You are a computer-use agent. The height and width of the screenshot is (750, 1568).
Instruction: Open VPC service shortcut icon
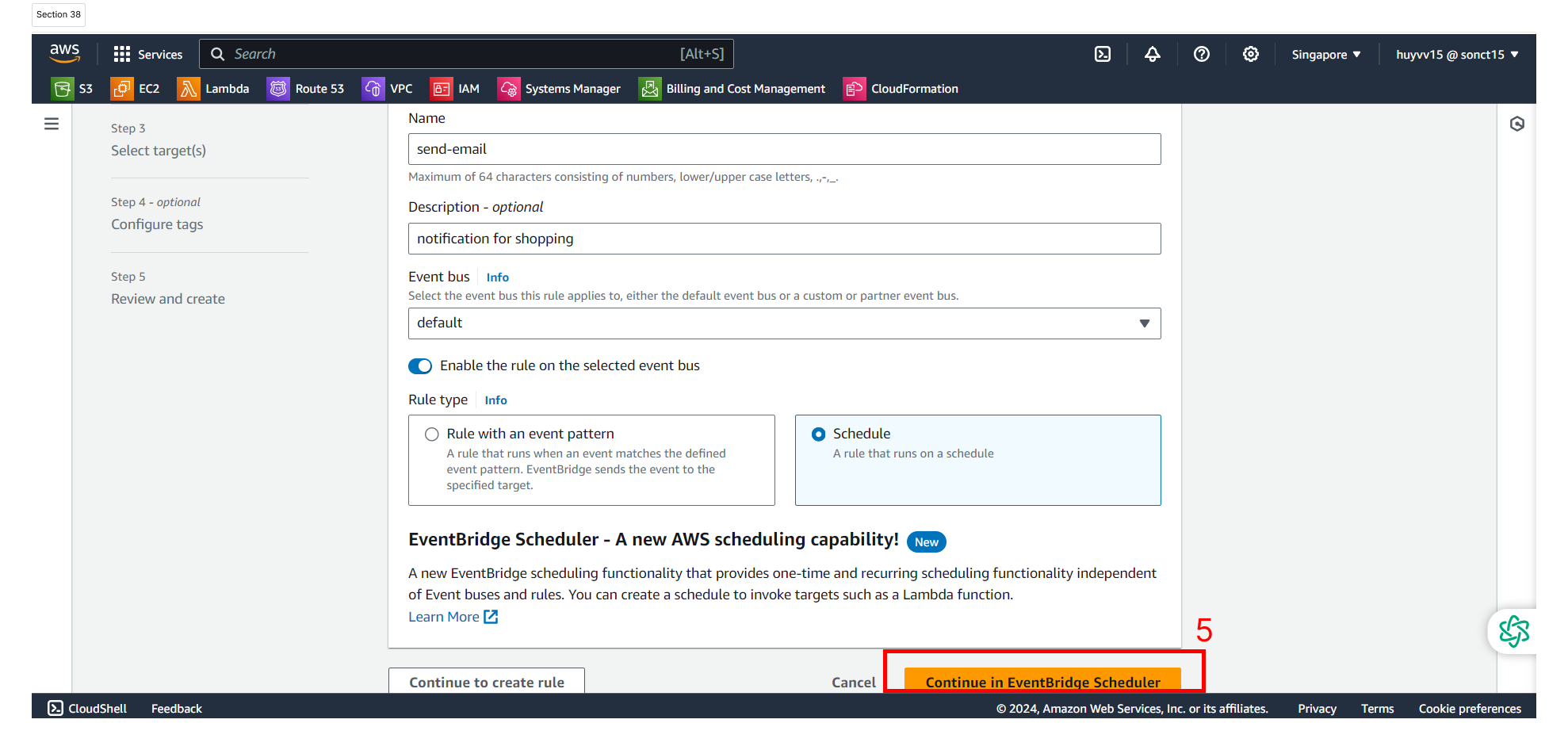[x=373, y=89]
